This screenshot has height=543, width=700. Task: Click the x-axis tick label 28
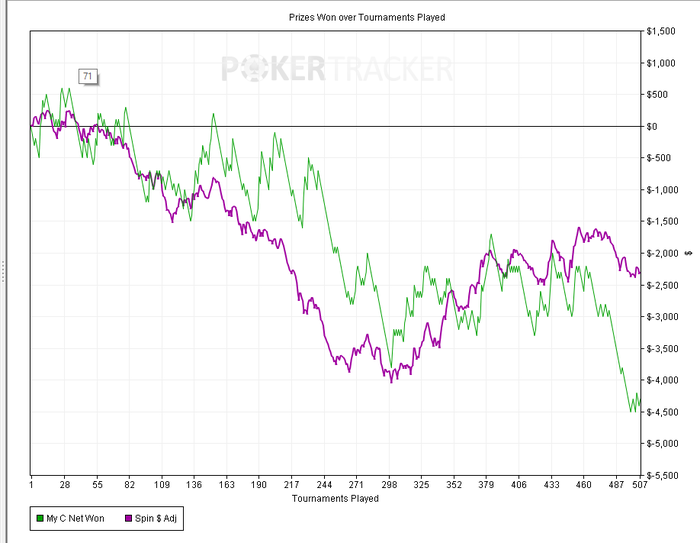65,485
